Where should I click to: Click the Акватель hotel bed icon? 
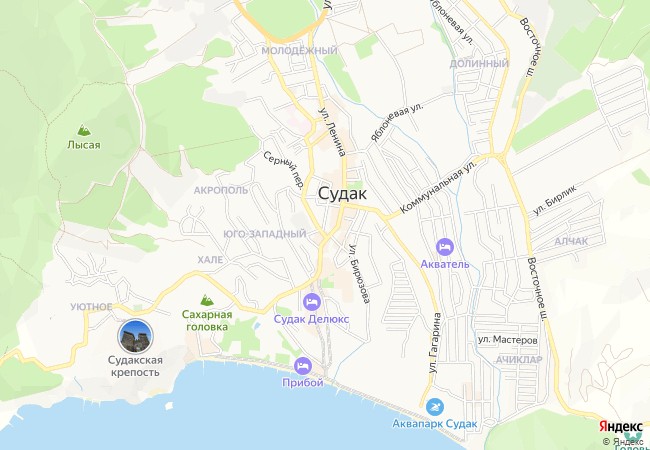click(x=445, y=247)
